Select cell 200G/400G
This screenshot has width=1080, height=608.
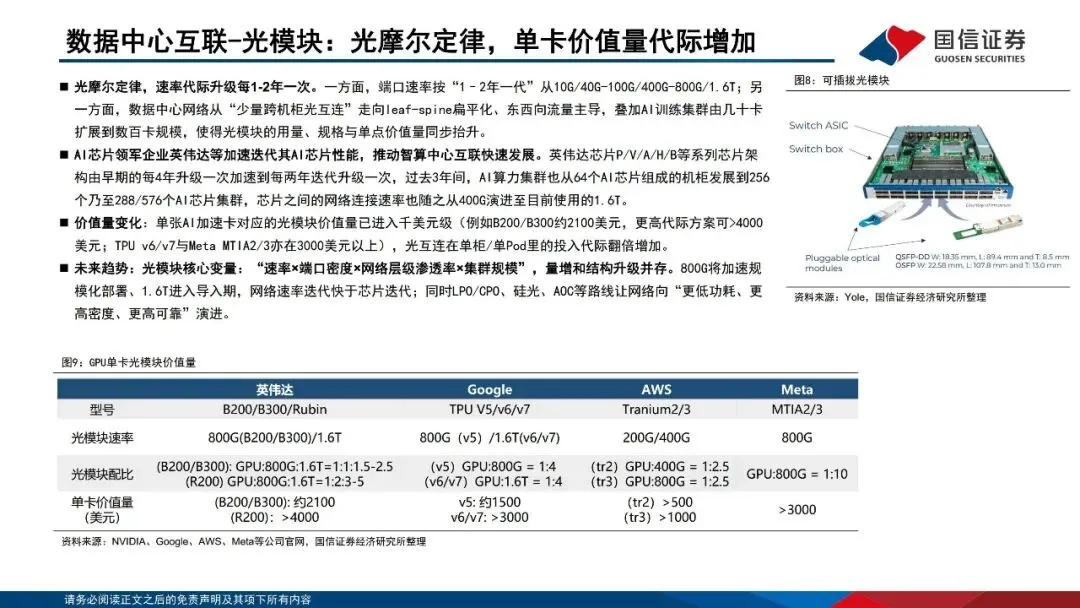pos(656,438)
